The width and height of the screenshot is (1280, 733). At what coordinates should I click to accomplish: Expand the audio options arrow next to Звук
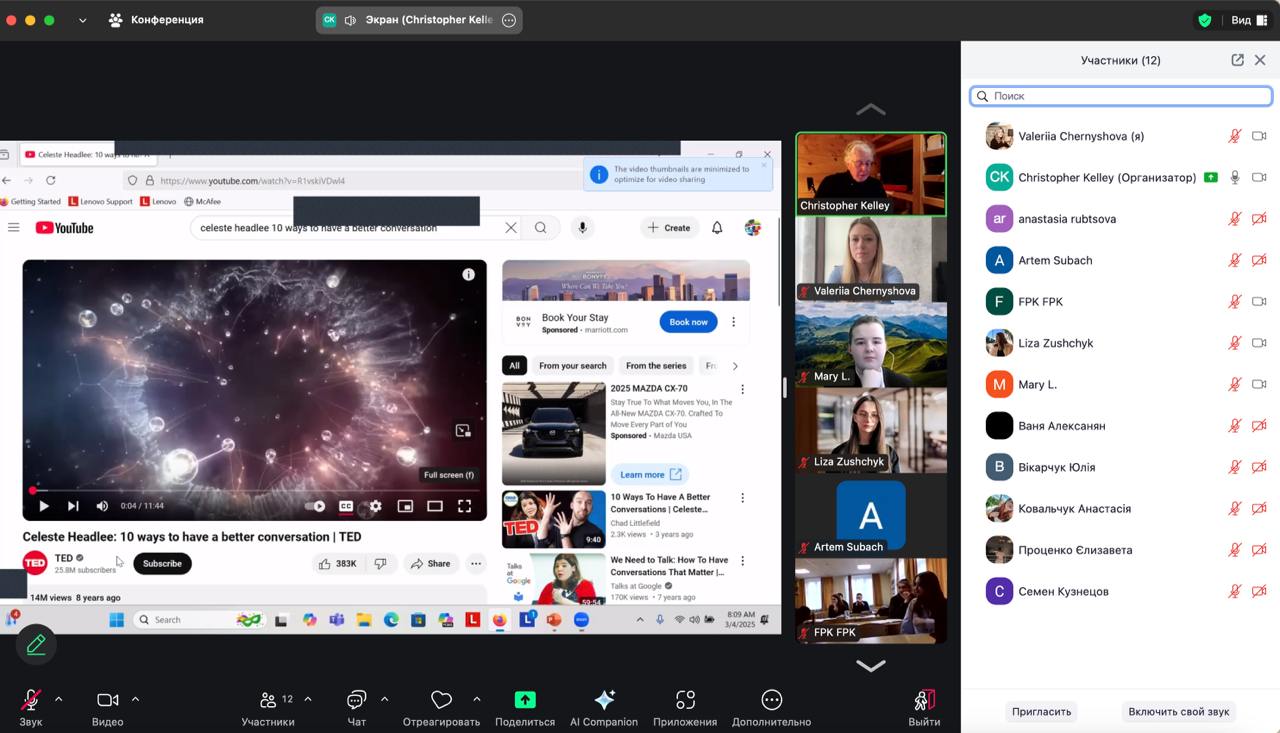pyautogui.click(x=58, y=699)
